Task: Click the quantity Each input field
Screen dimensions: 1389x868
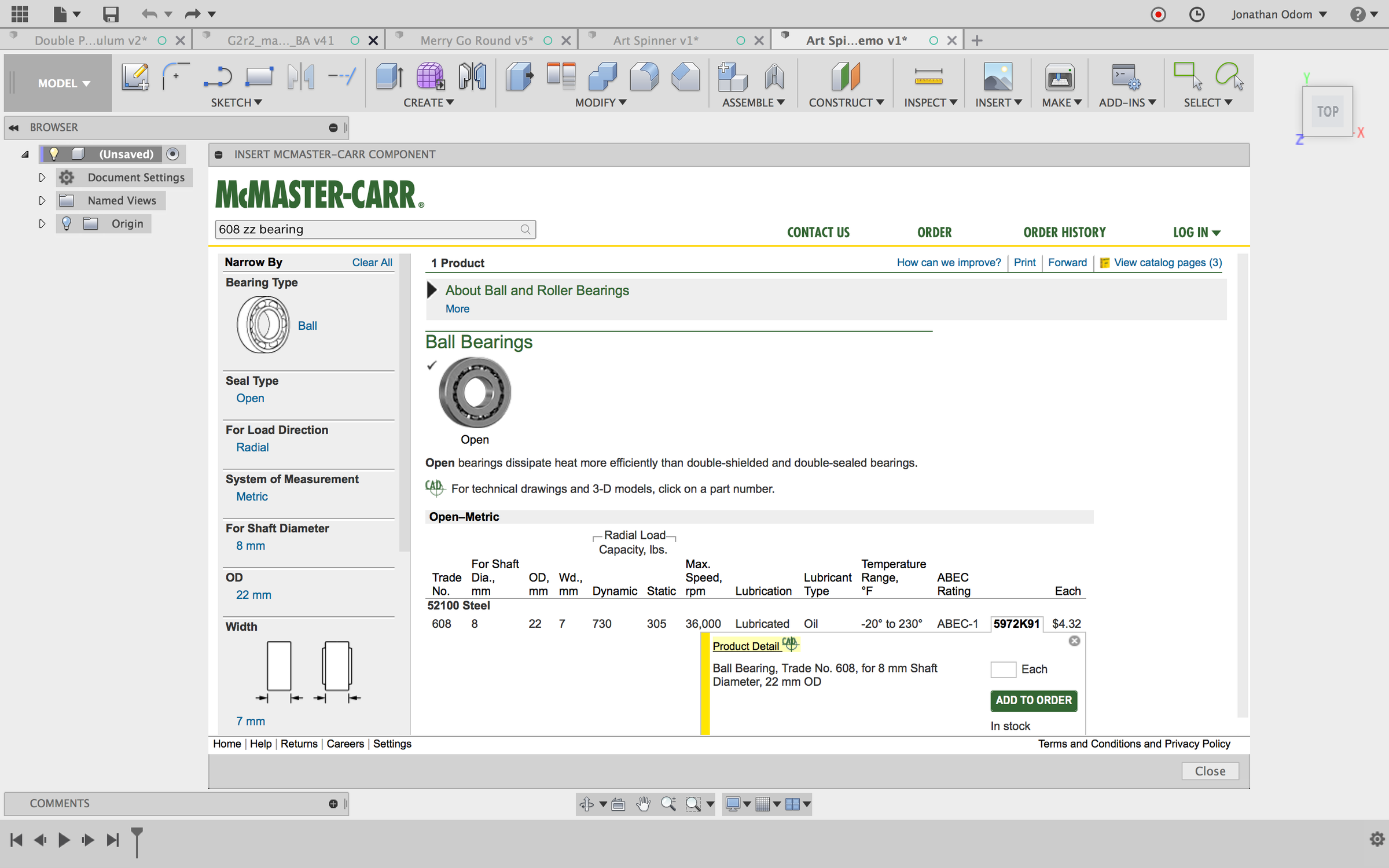Action: pos(1003,670)
